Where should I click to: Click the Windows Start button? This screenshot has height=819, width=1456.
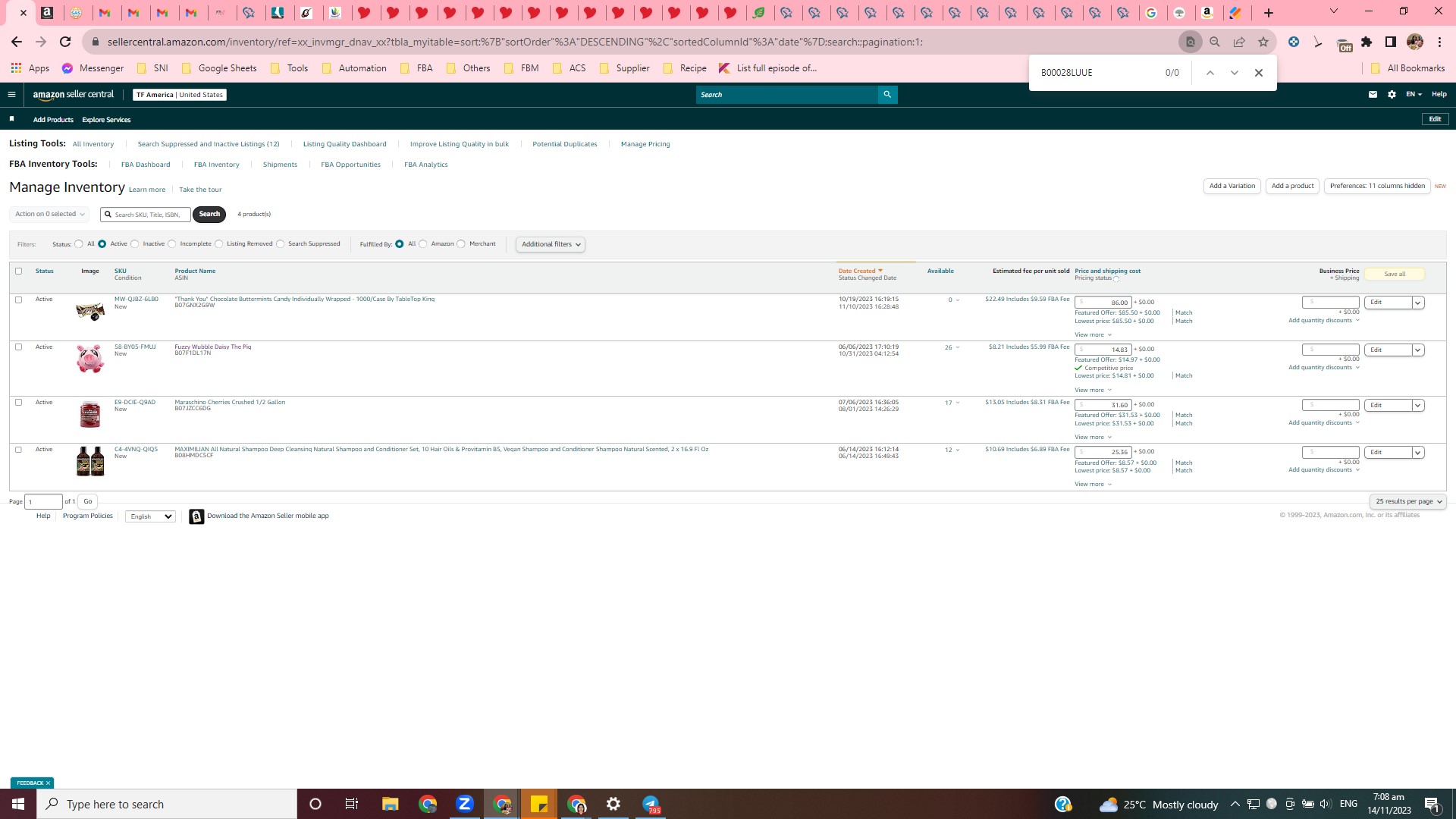coord(18,804)
